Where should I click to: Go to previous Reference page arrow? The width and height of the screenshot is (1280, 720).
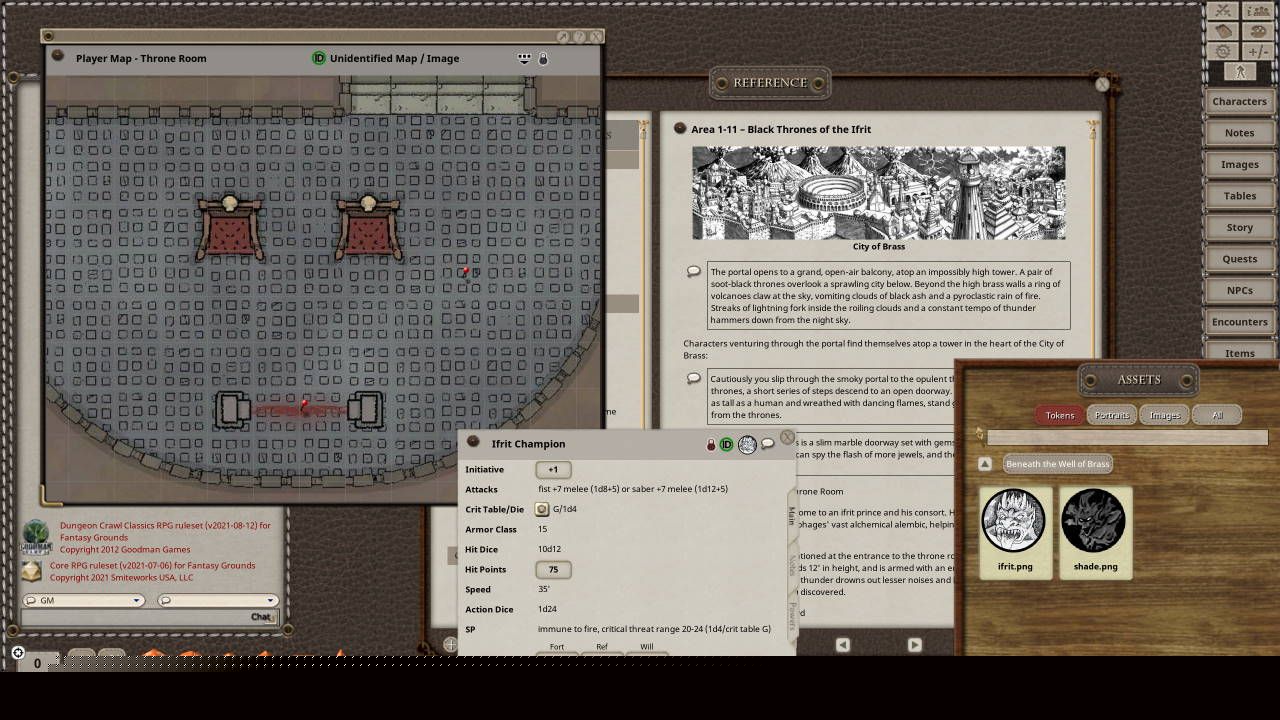(x=843, y=645)
